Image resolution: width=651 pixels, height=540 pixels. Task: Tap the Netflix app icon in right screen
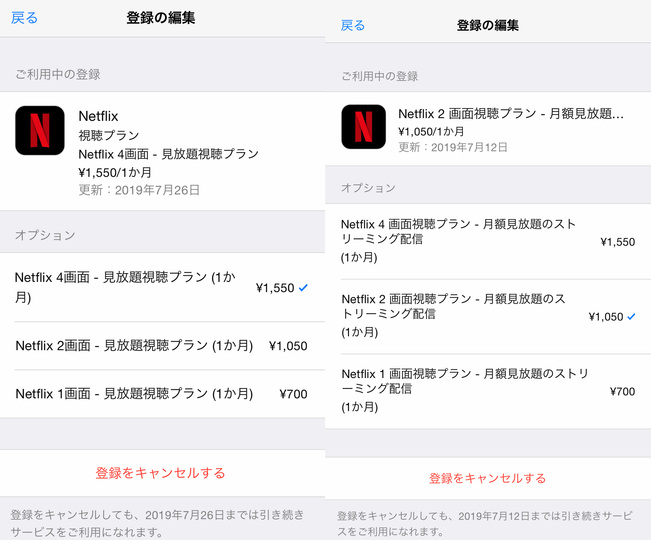[x=363, y=127]
